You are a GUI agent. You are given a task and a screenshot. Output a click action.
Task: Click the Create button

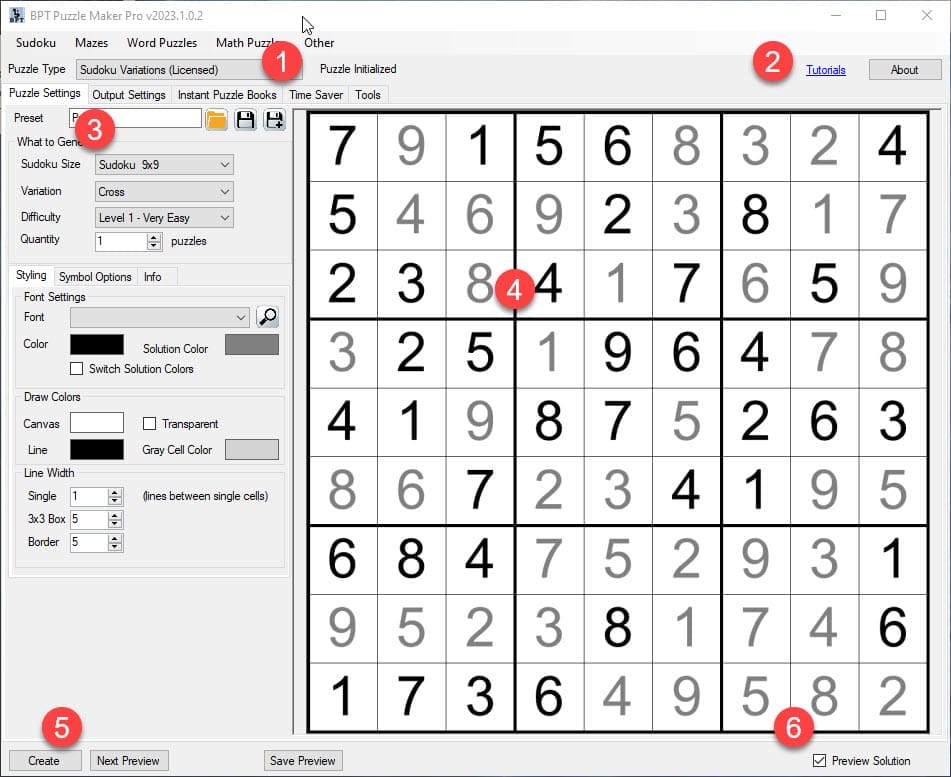[44, 761]
